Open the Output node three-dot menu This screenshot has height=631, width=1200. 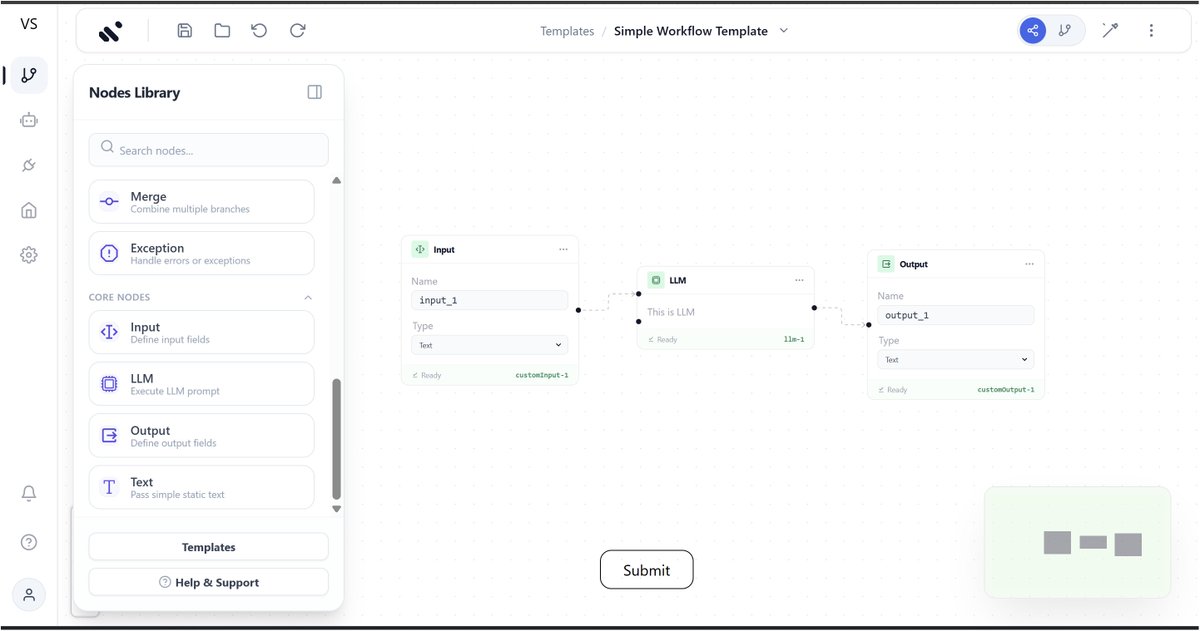click(1029, 264)
